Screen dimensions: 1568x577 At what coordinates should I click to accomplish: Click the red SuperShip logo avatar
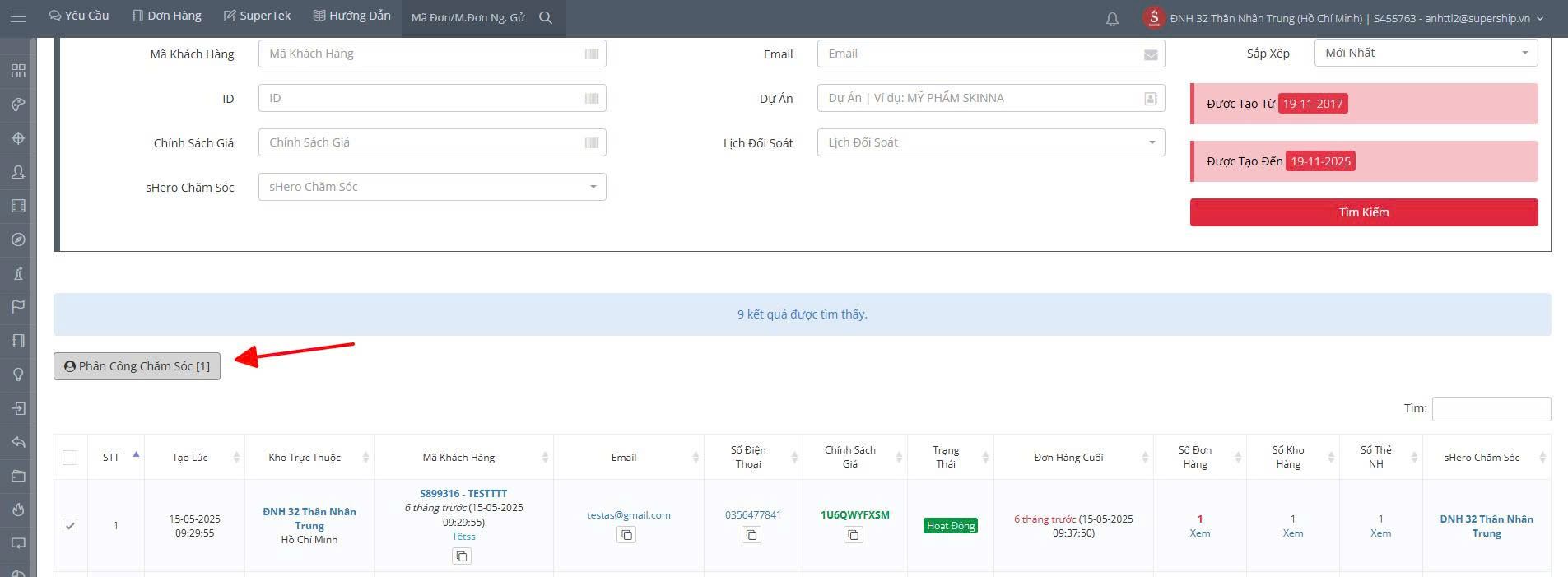click(x=1154, y=17)
